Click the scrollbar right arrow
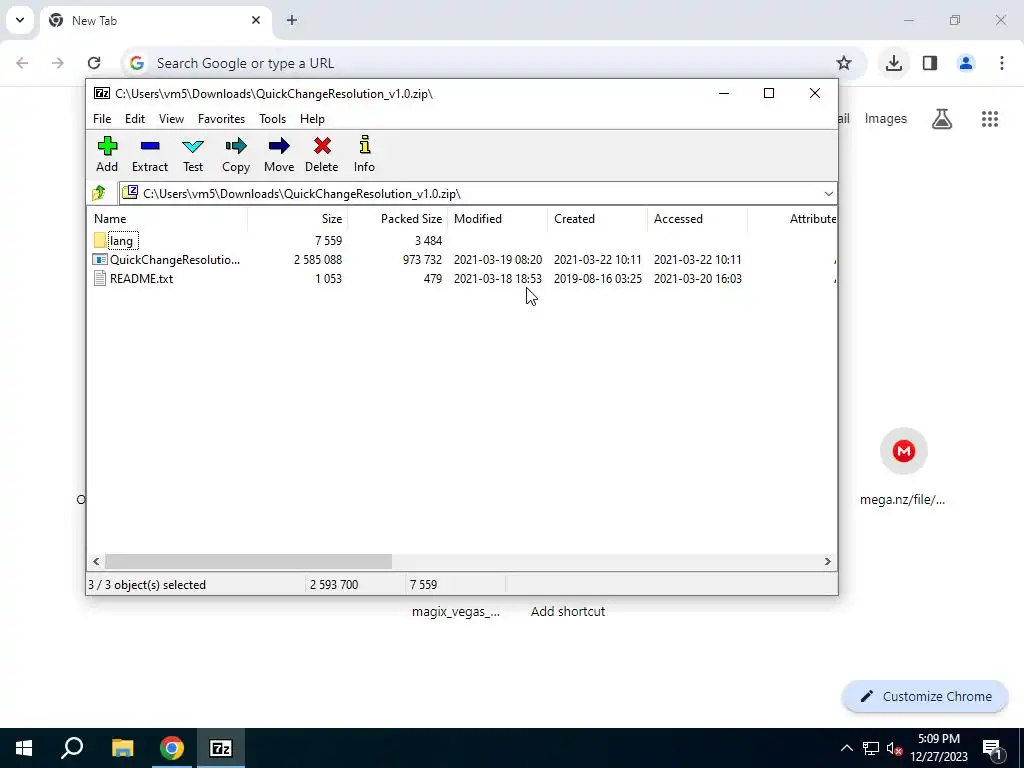 click(827, 562)
